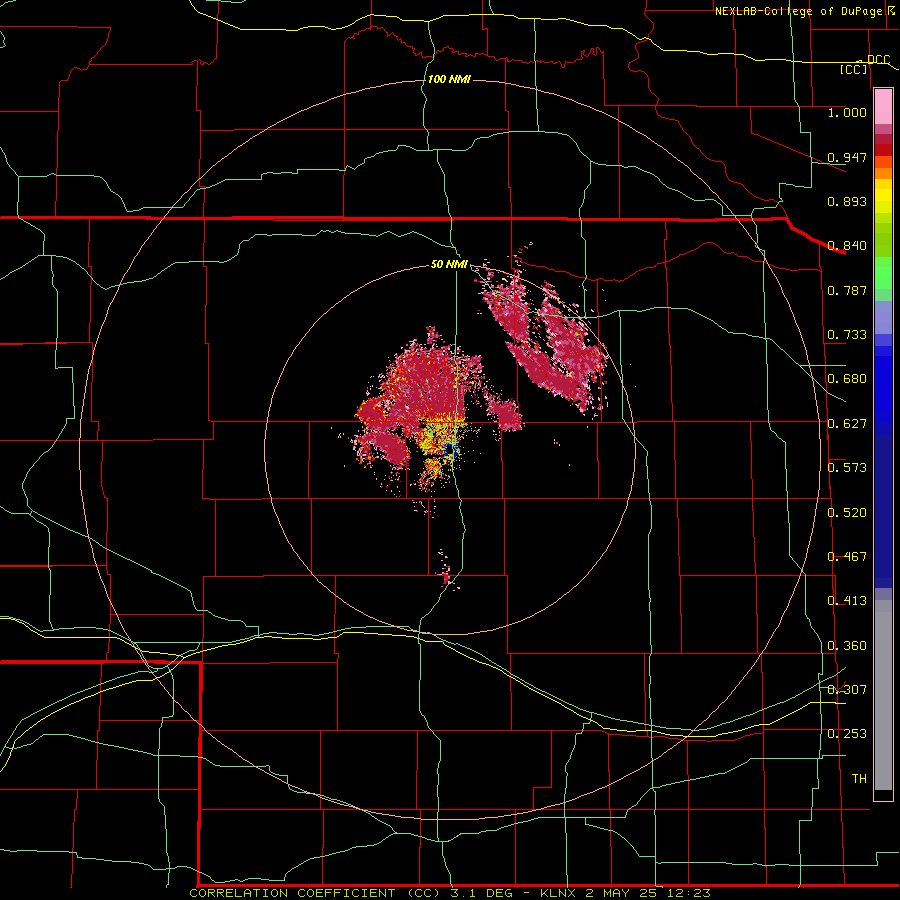Click the TH label on the scale
This screenshot has height=900, width=900.
click(x=859, y=779)
